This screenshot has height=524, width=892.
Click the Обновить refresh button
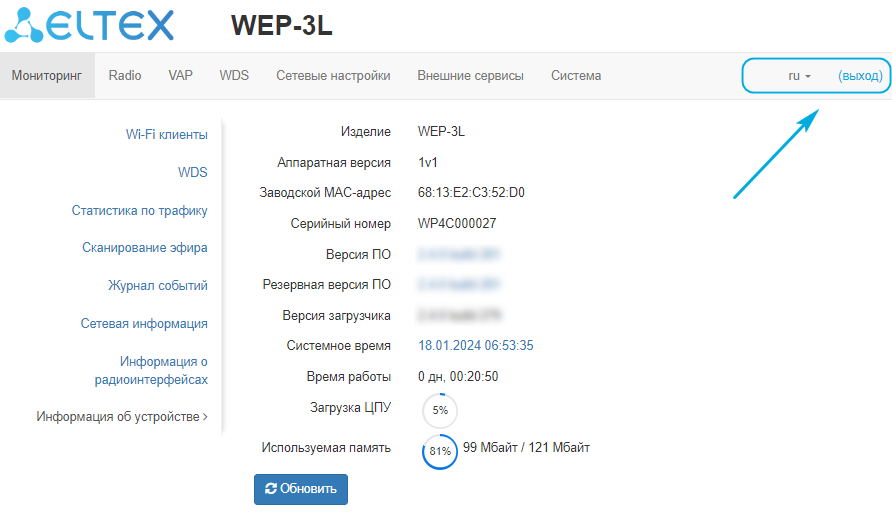click(301, 489)
